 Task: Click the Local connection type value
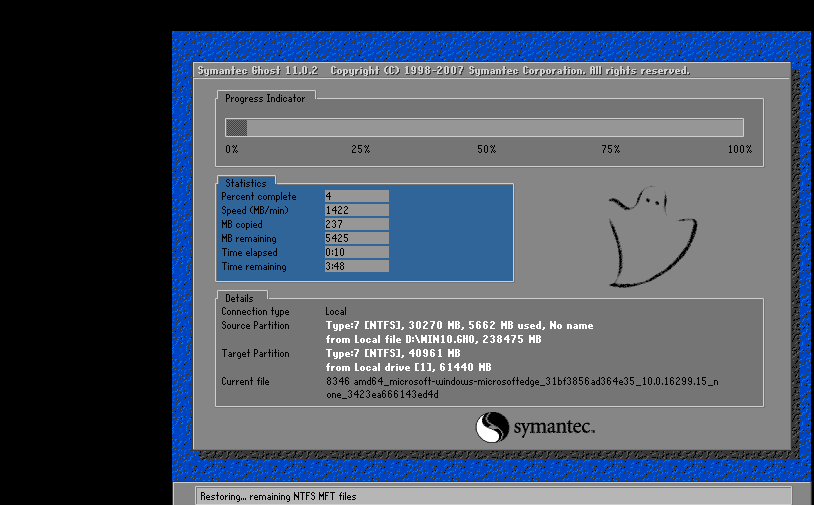click(336, 312)
